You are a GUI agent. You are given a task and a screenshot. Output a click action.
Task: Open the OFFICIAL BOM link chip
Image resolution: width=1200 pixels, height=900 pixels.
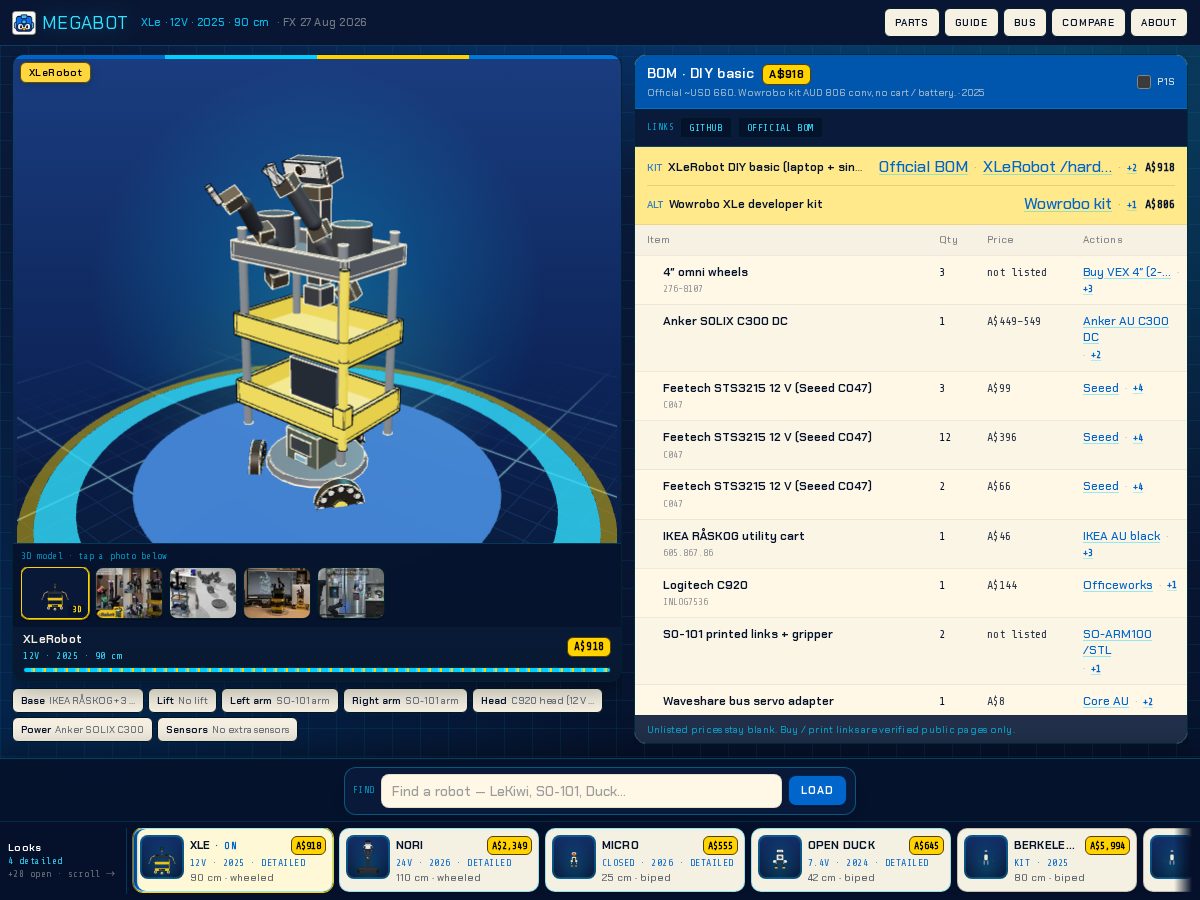[x=780, y=128]
